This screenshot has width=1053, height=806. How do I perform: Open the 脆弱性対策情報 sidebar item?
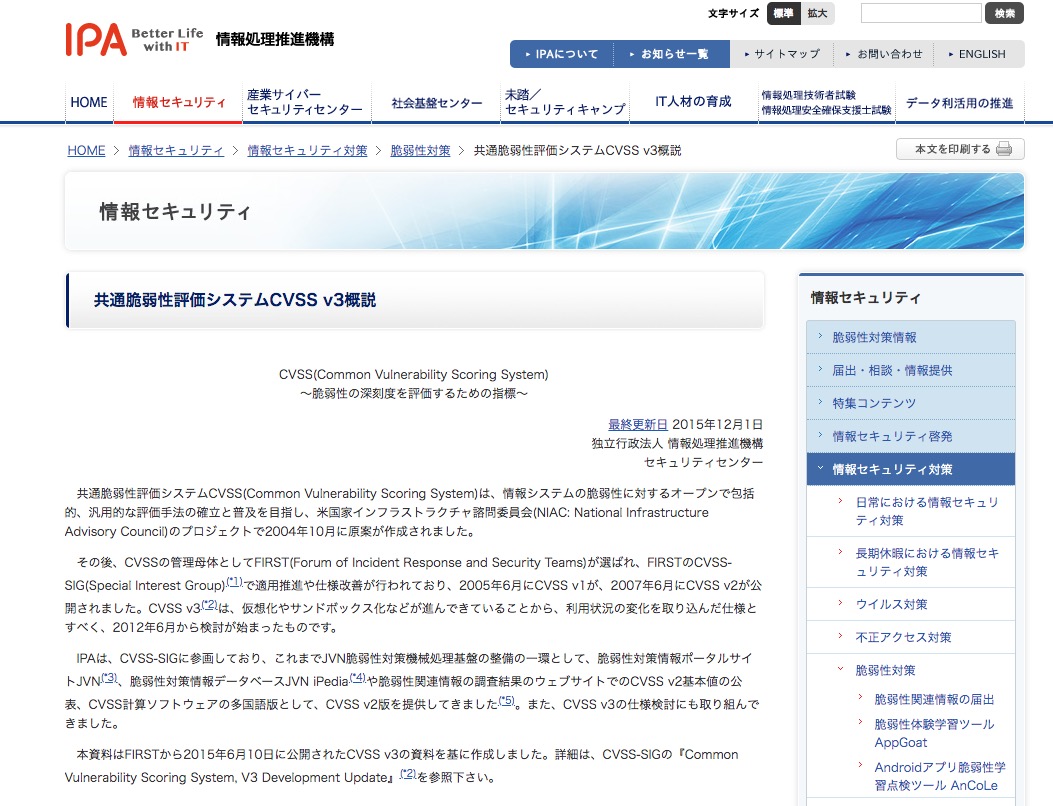(x=874, y=338)
